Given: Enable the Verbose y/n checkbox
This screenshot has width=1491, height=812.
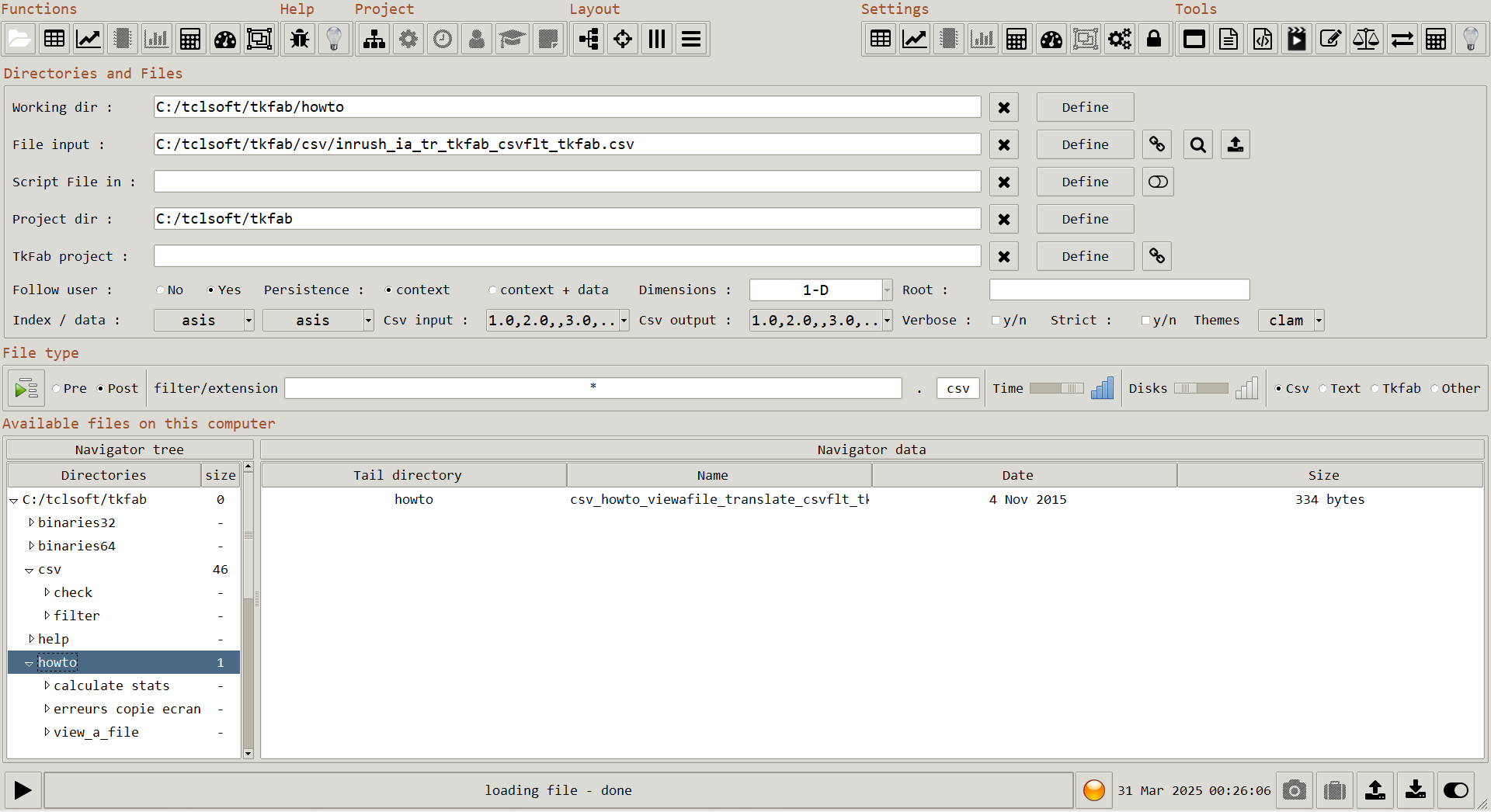Looking at the screenshot, I should point(996,321).
